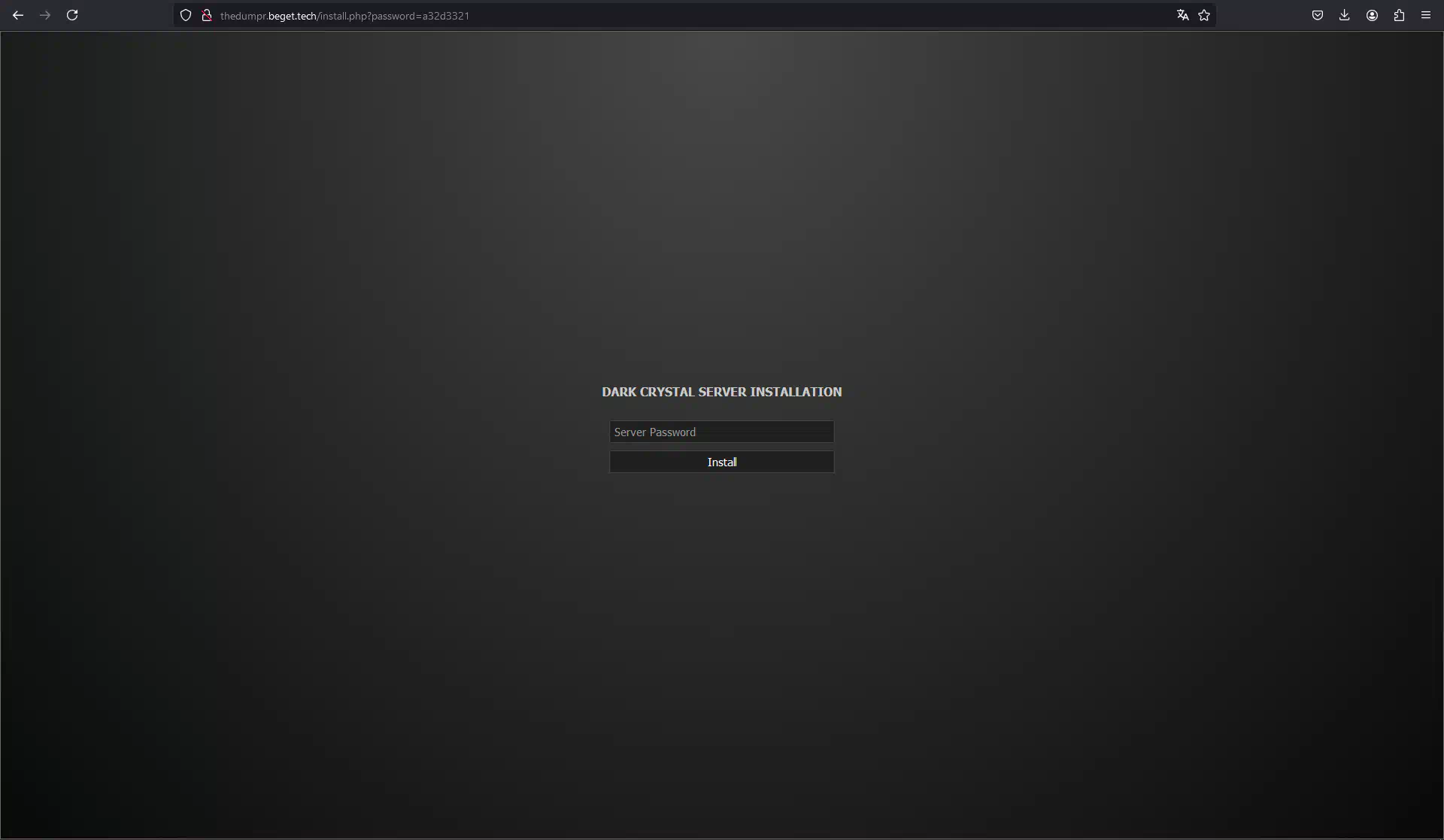
Task: Focus the Server Password field
Action: pyautogui.click(x=721, y=432)
